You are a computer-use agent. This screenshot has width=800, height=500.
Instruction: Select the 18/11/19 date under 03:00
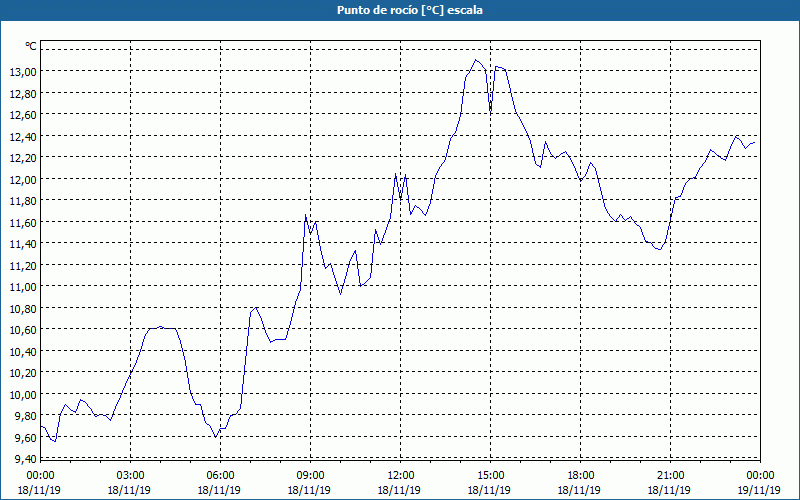tap(130, 490)
